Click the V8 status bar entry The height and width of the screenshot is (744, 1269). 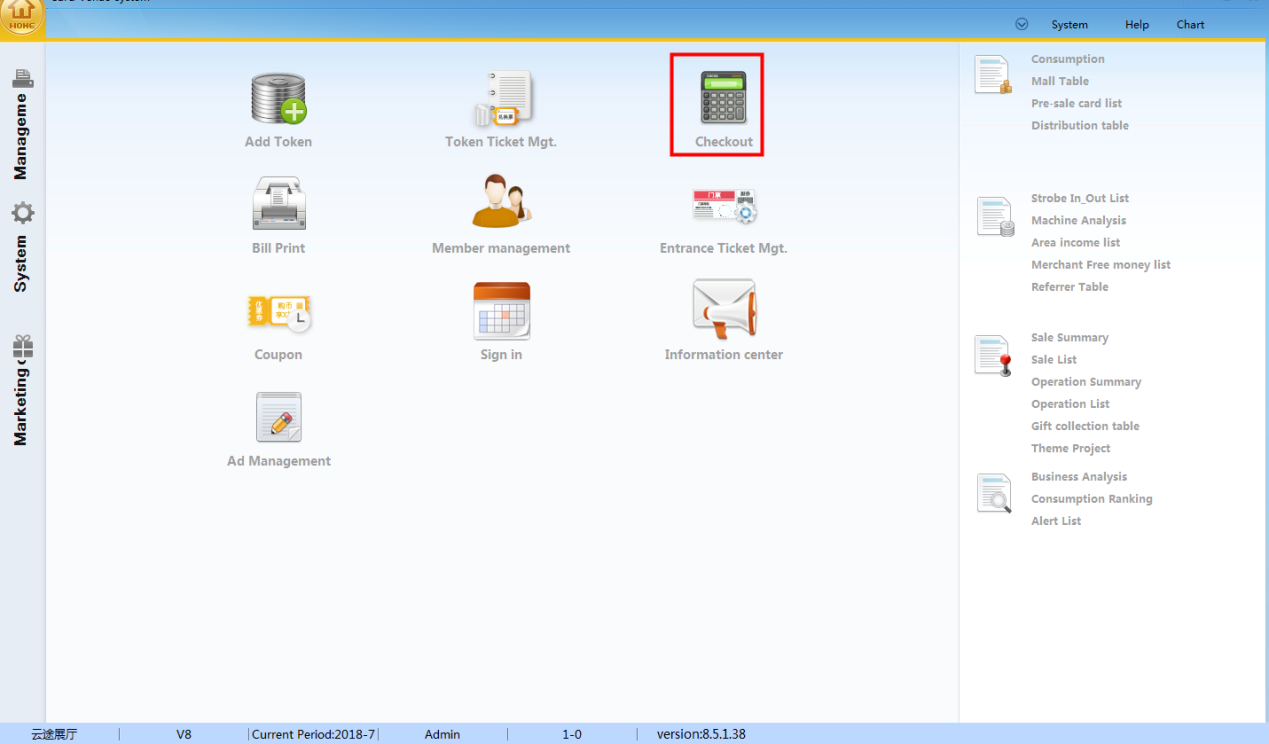click(x=184, y=734)
